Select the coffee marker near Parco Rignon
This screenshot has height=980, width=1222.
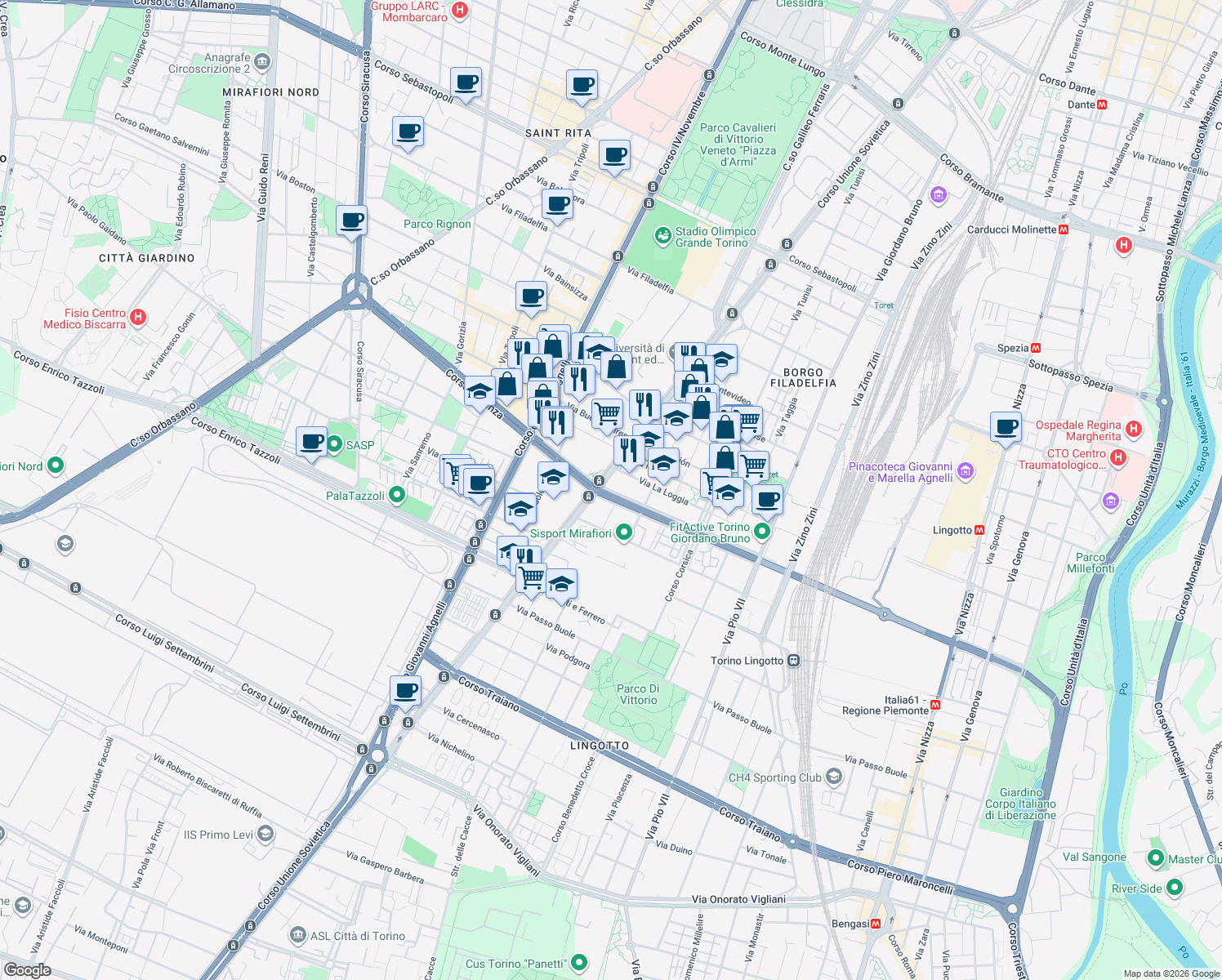[351, 220]
